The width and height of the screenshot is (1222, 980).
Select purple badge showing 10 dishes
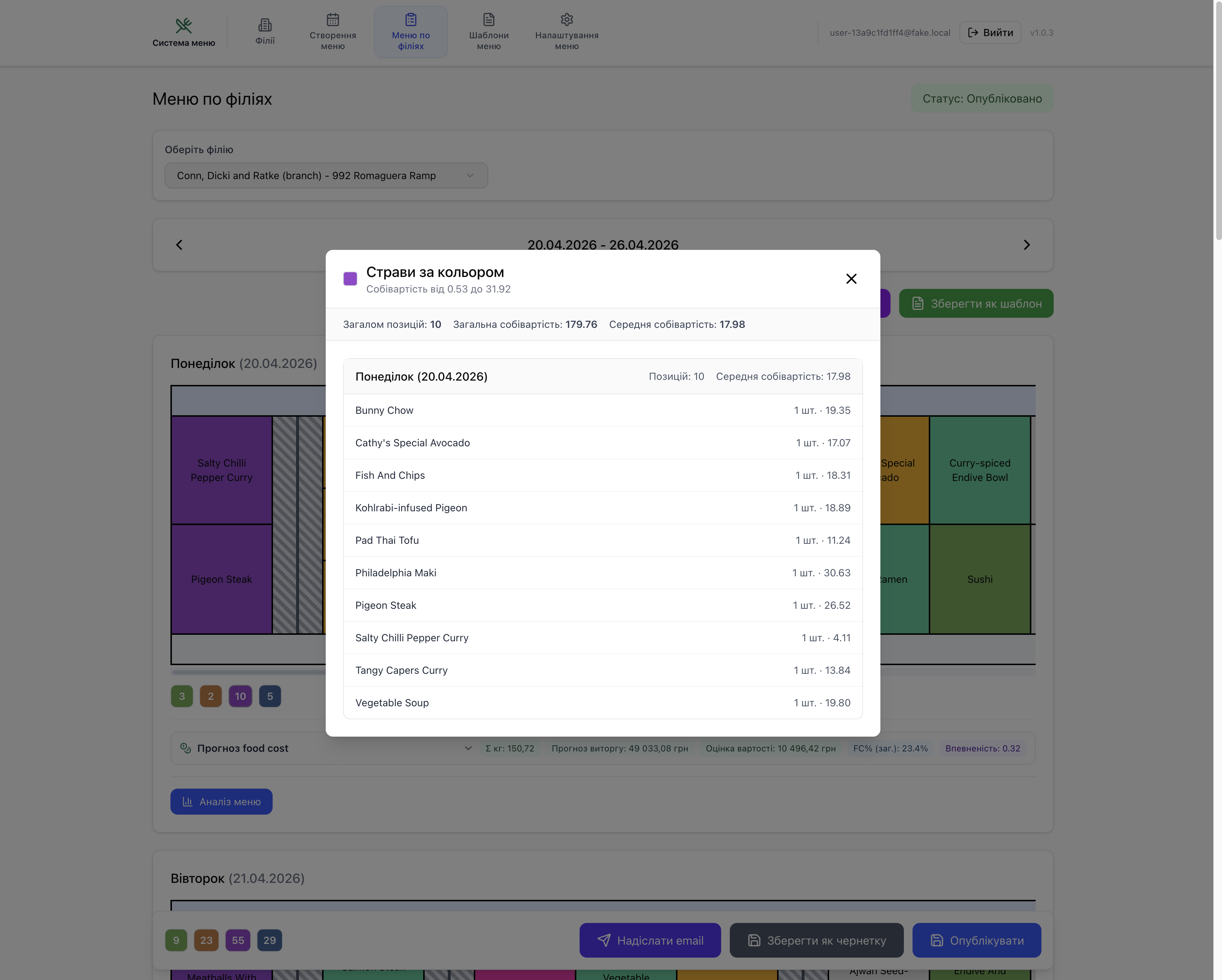pos(240,697)
